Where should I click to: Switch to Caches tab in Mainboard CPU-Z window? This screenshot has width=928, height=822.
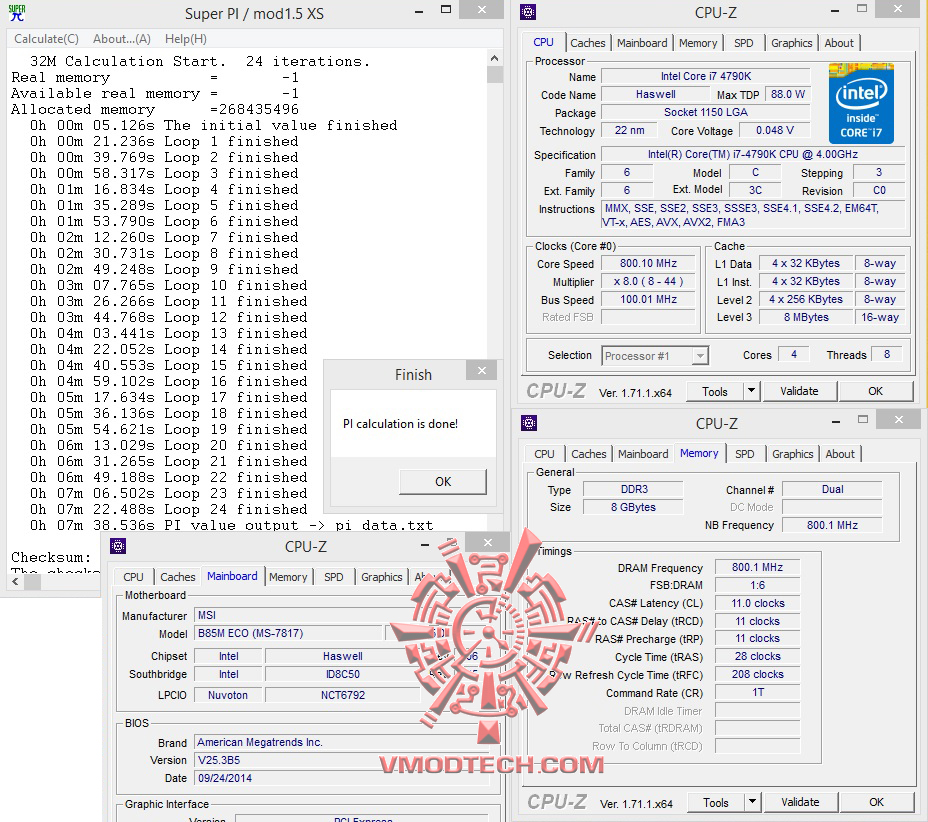click(x=178, y=577)
